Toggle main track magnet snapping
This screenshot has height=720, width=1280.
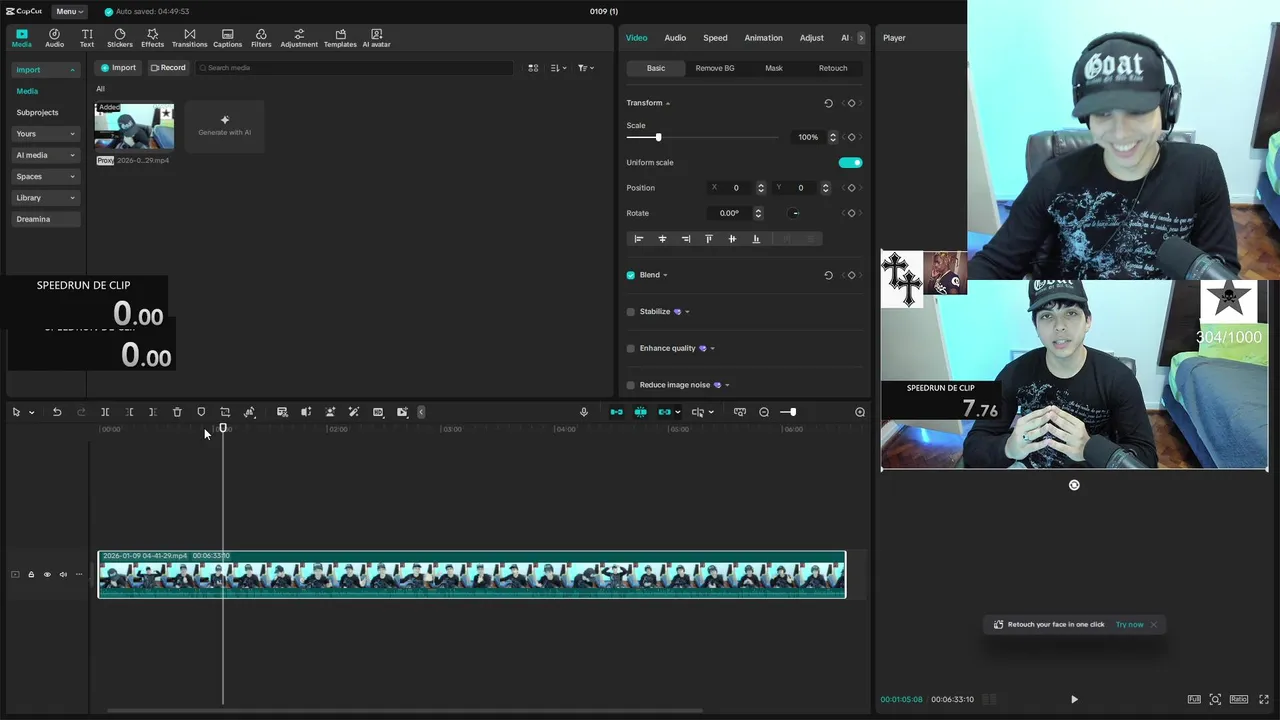616,412
